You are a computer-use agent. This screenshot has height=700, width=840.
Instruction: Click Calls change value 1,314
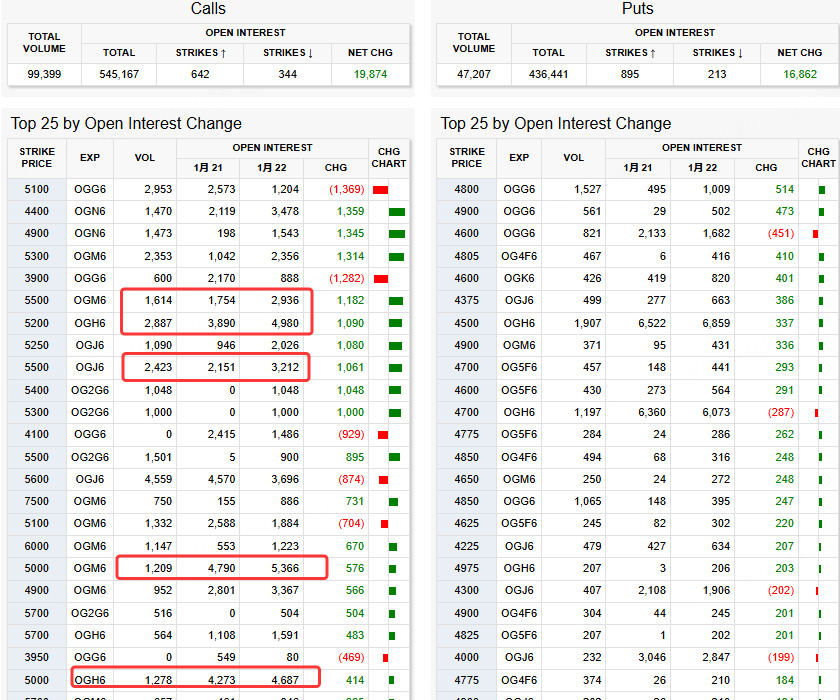pyautogui.click(x=350, y=256)
